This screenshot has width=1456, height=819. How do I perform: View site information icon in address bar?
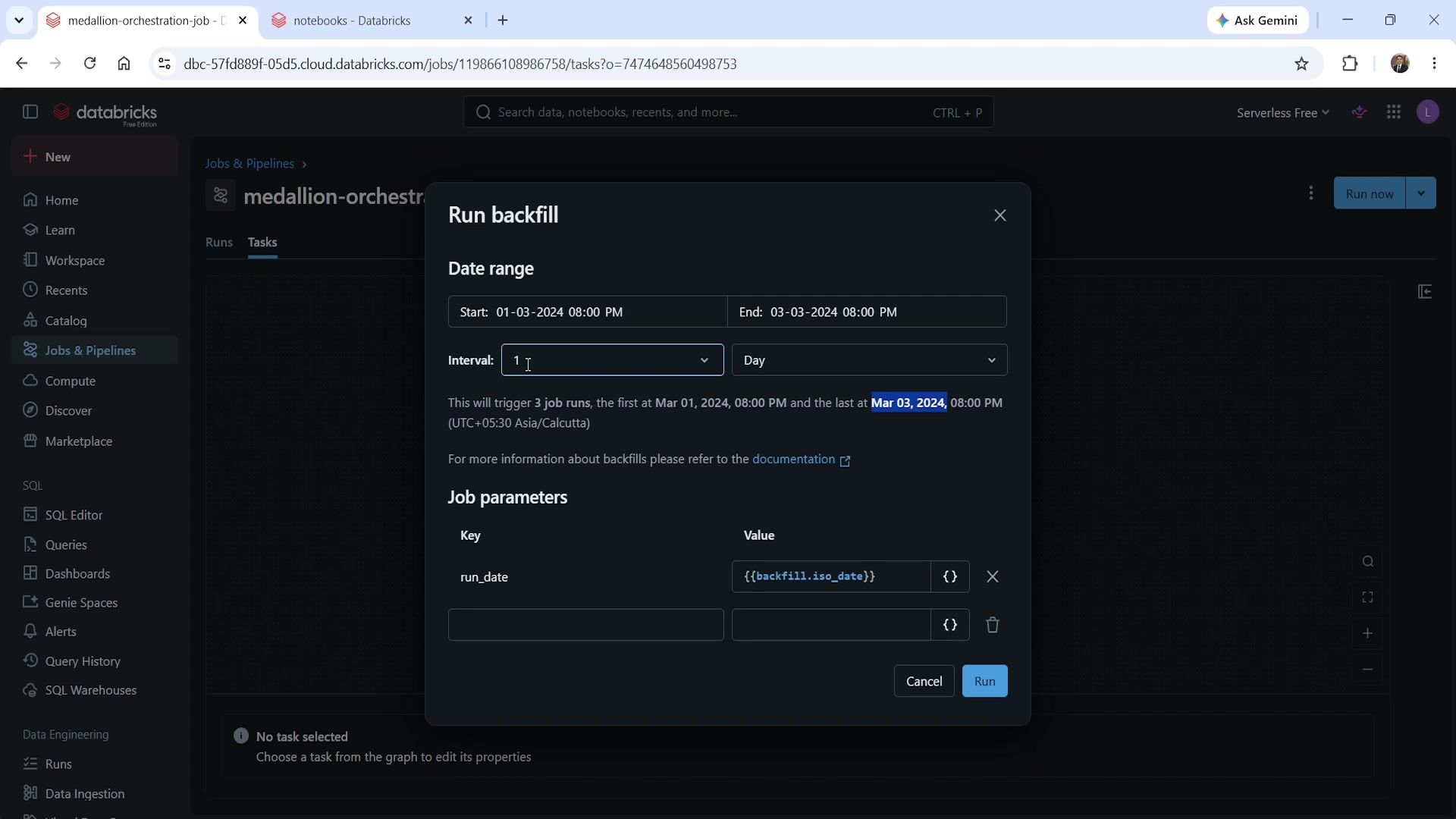click(165, 64)
